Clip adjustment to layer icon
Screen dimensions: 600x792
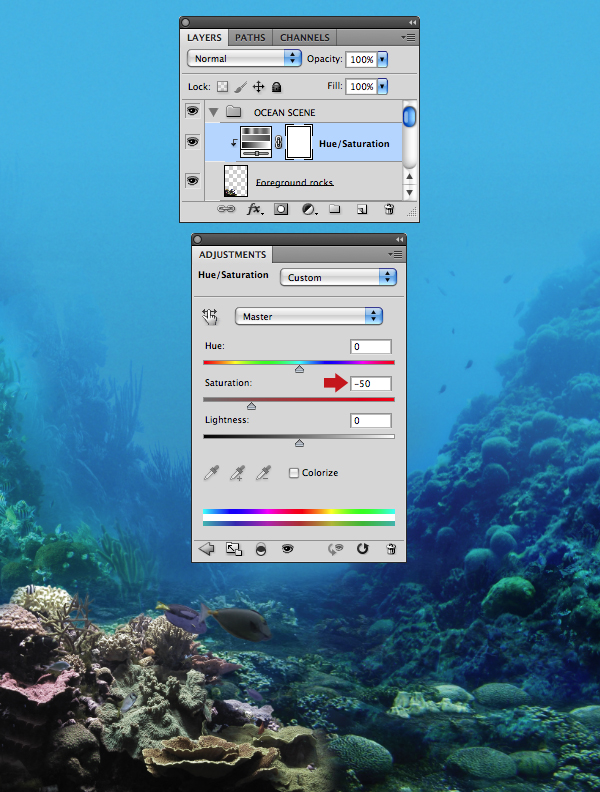coord(261,550)
